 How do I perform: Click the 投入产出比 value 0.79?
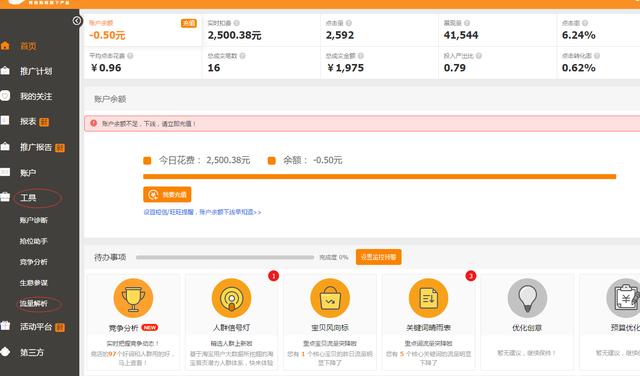(455, 68)
